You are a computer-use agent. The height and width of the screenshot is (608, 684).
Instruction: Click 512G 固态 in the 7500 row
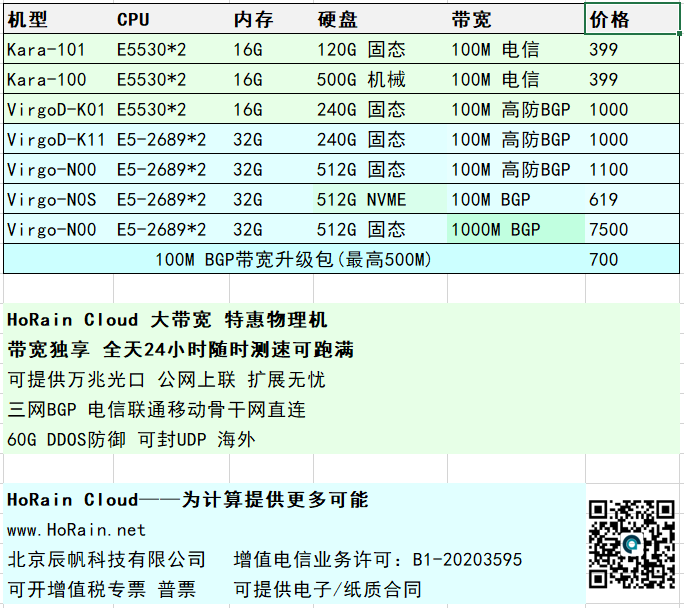tap(380, 230)
